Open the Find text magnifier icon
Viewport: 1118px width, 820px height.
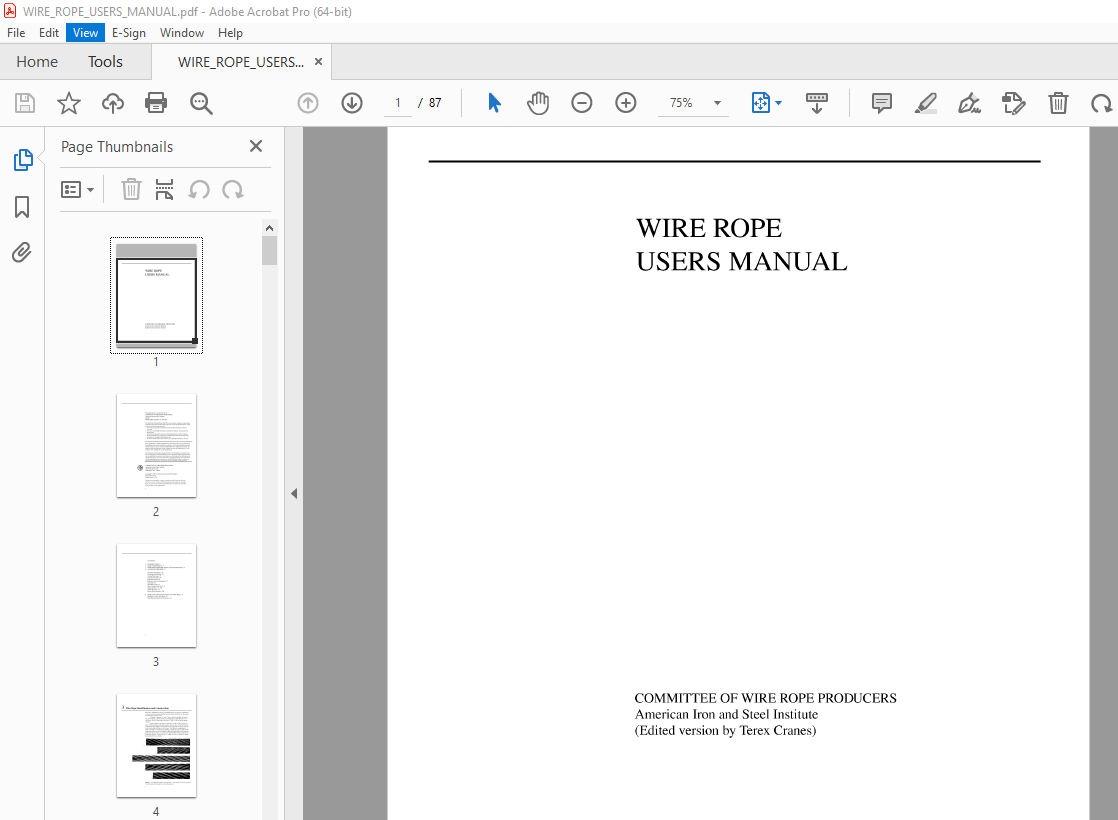coord(201,103)
